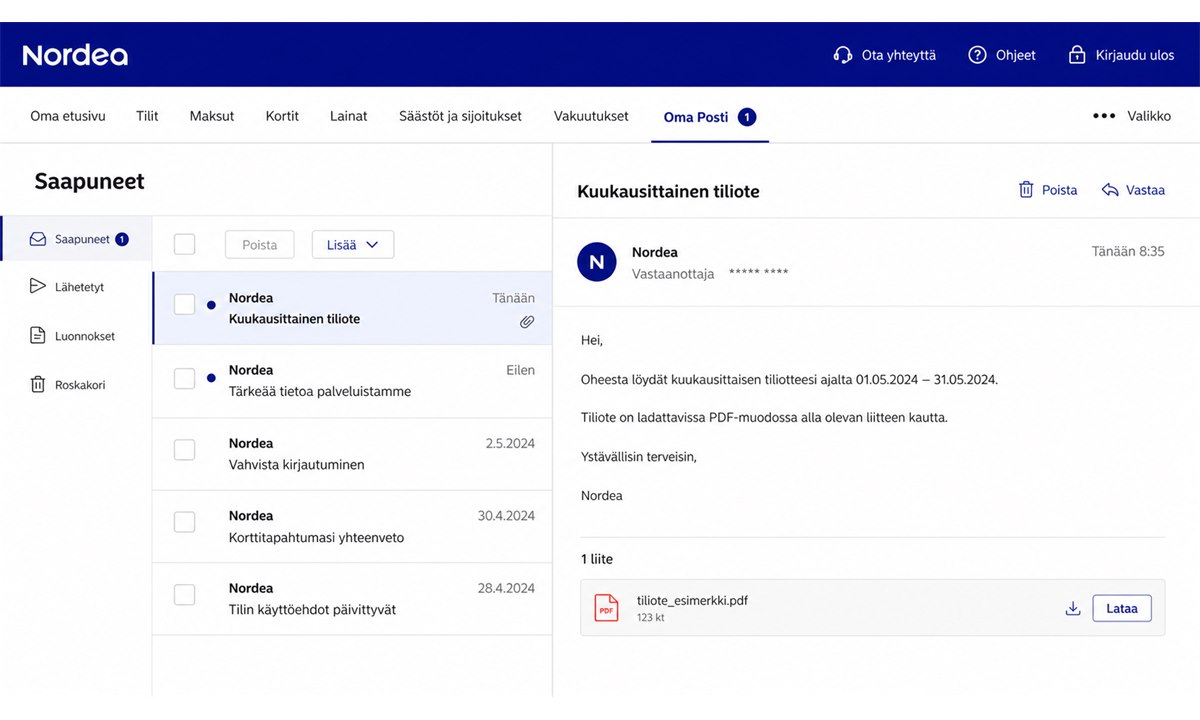Open the Roskakori folder
This screenshot has height=720, width=1200.
click(x=76, y=385)
